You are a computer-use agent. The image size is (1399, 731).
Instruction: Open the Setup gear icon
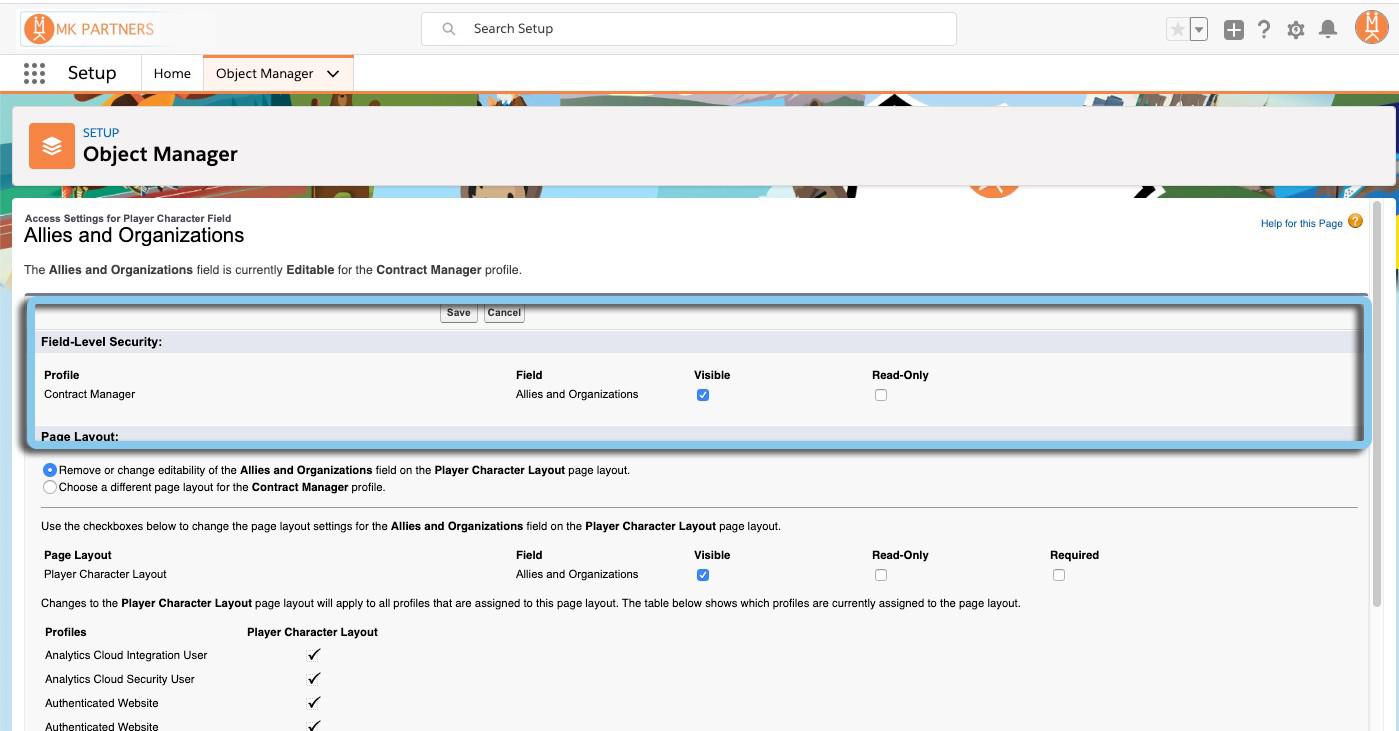(x=1296, y=30)
